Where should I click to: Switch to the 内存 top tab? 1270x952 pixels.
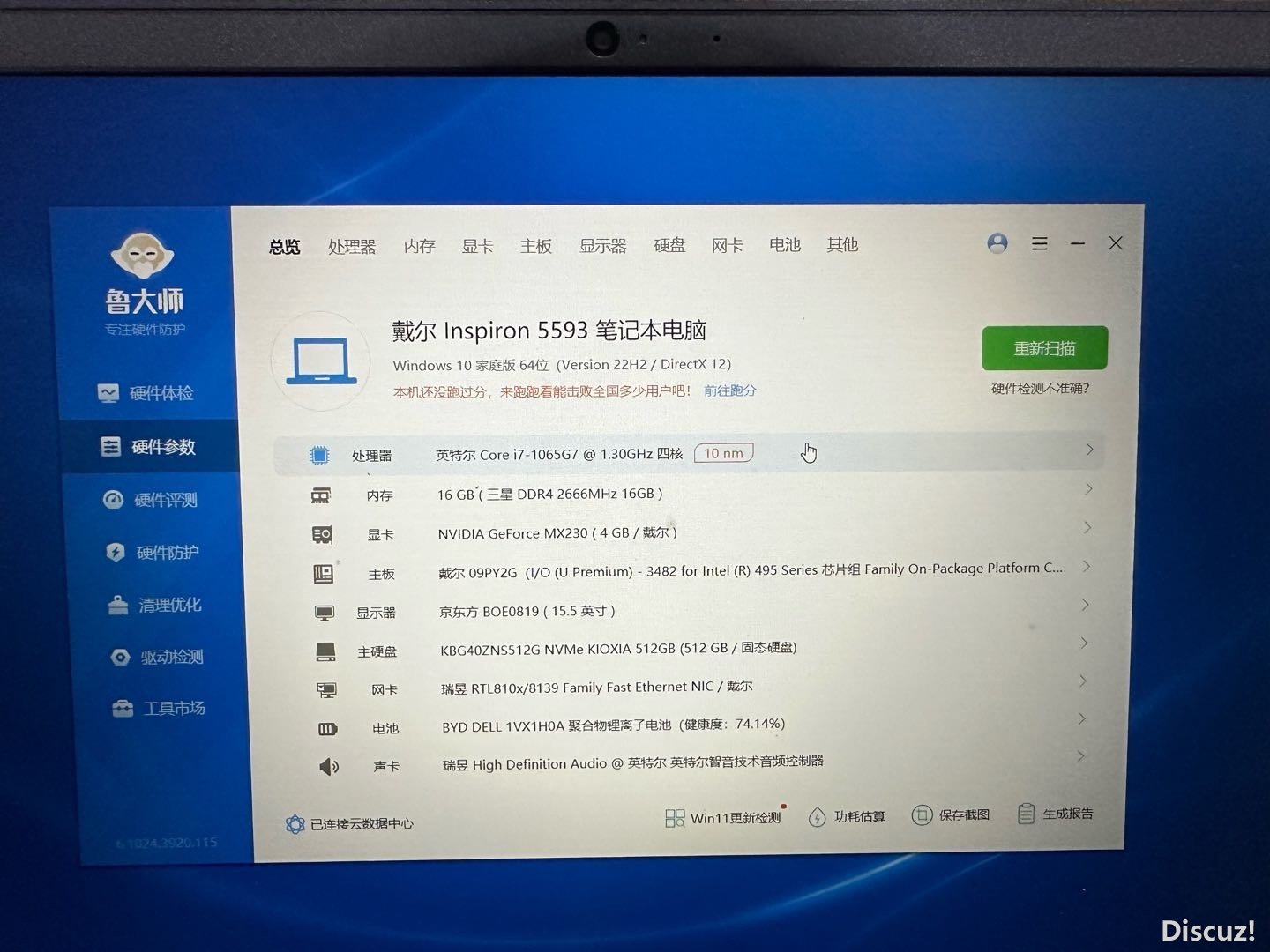click(420, 246)
